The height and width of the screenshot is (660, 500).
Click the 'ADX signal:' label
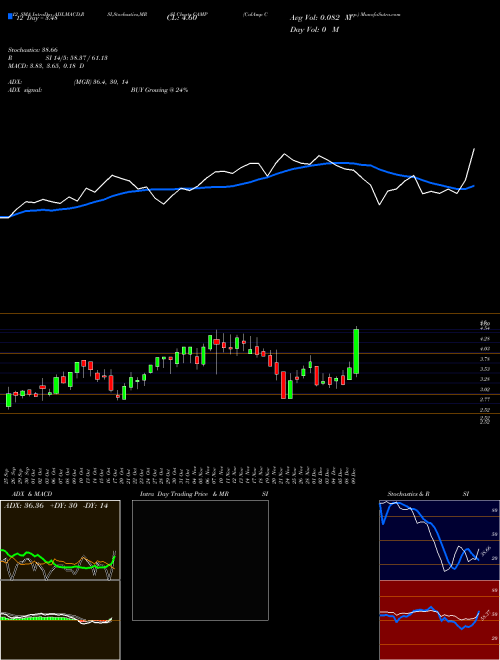(24, 90)
